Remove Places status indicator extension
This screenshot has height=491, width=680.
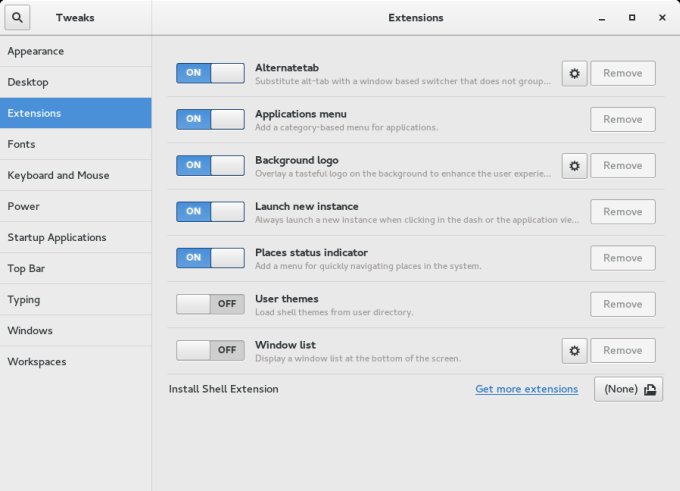tap(623, 258)
